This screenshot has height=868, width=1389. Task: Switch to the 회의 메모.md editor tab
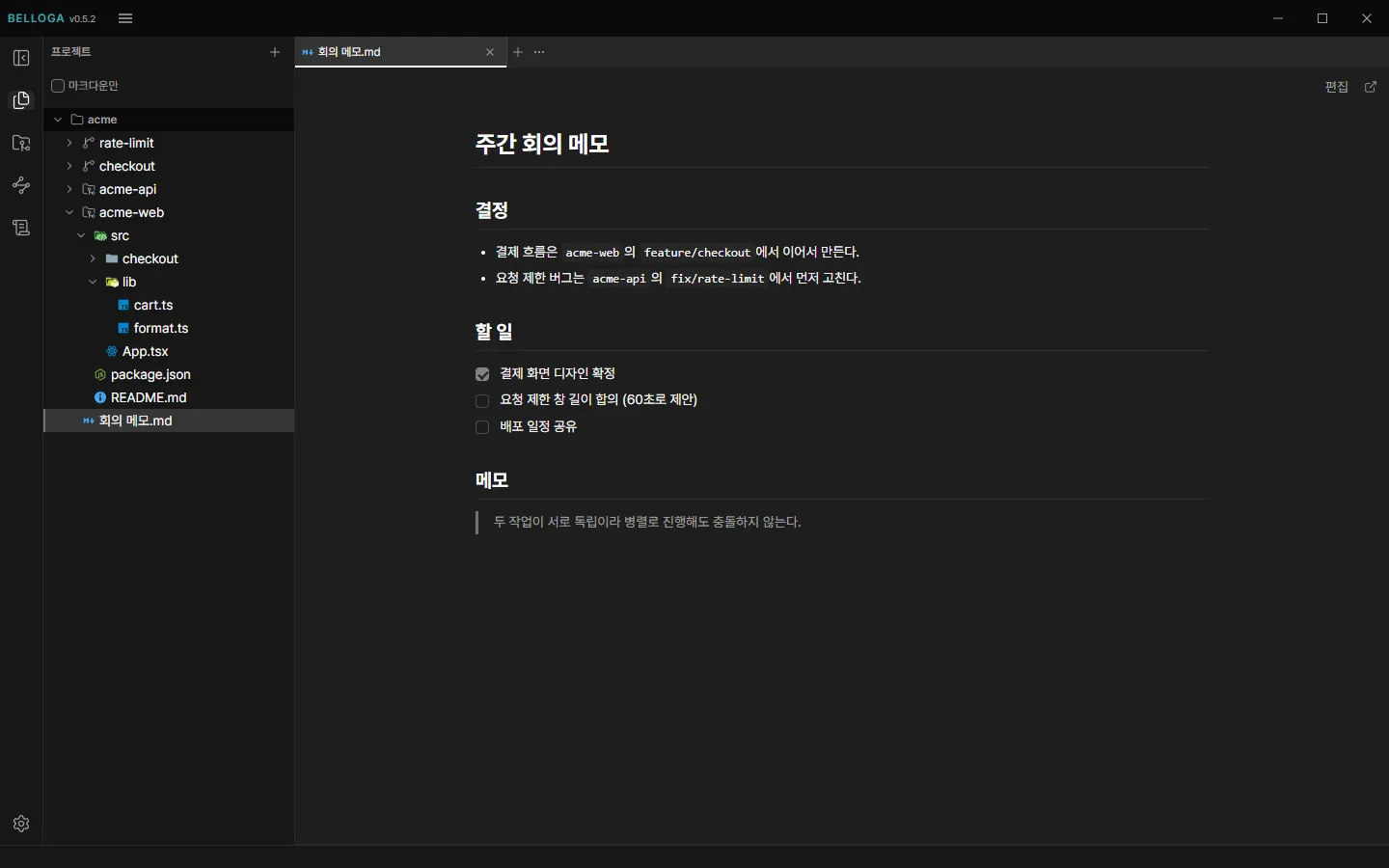point(400,52)
